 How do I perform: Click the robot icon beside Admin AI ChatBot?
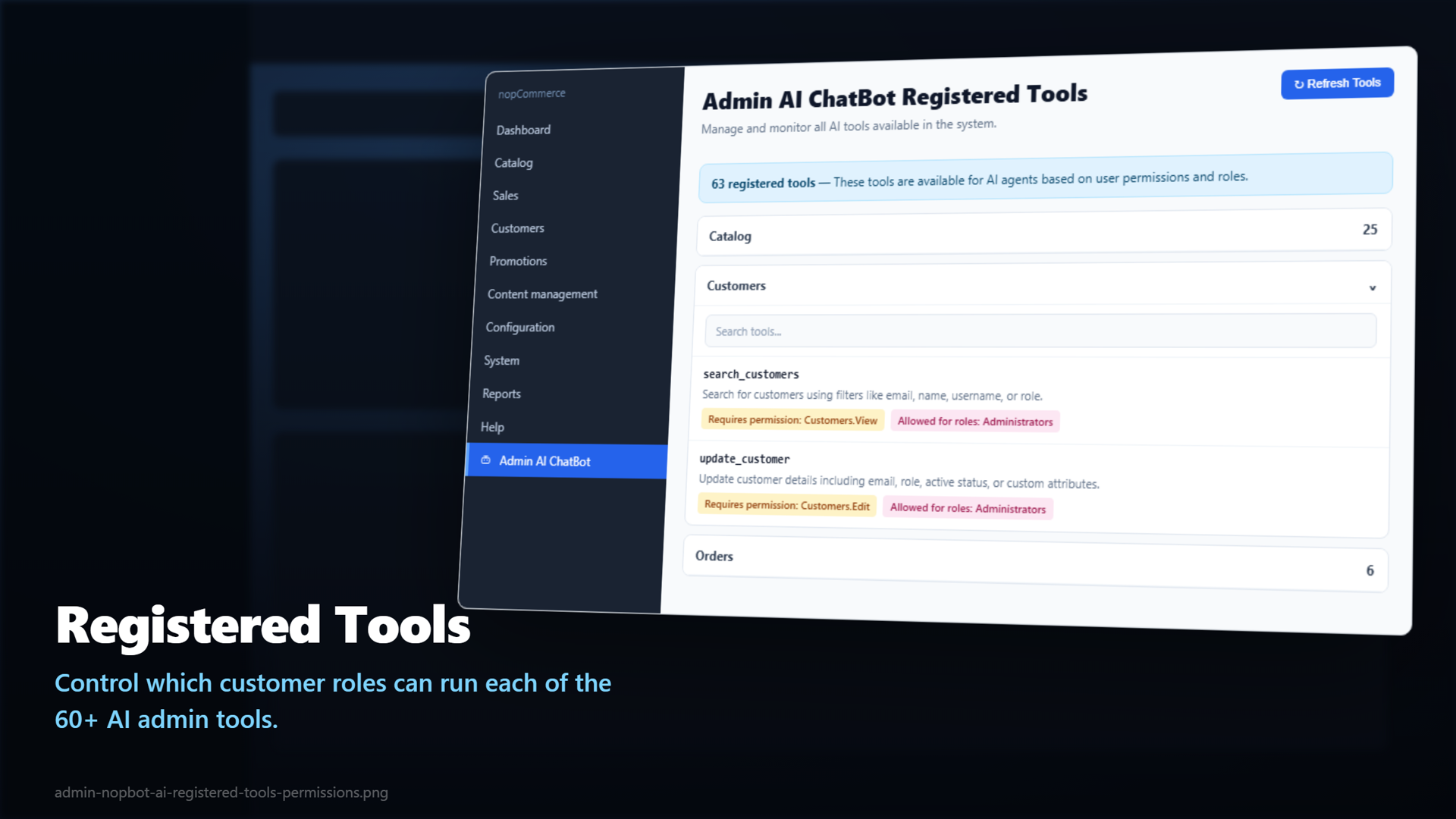pyautogui.click(x=485, y=460)
